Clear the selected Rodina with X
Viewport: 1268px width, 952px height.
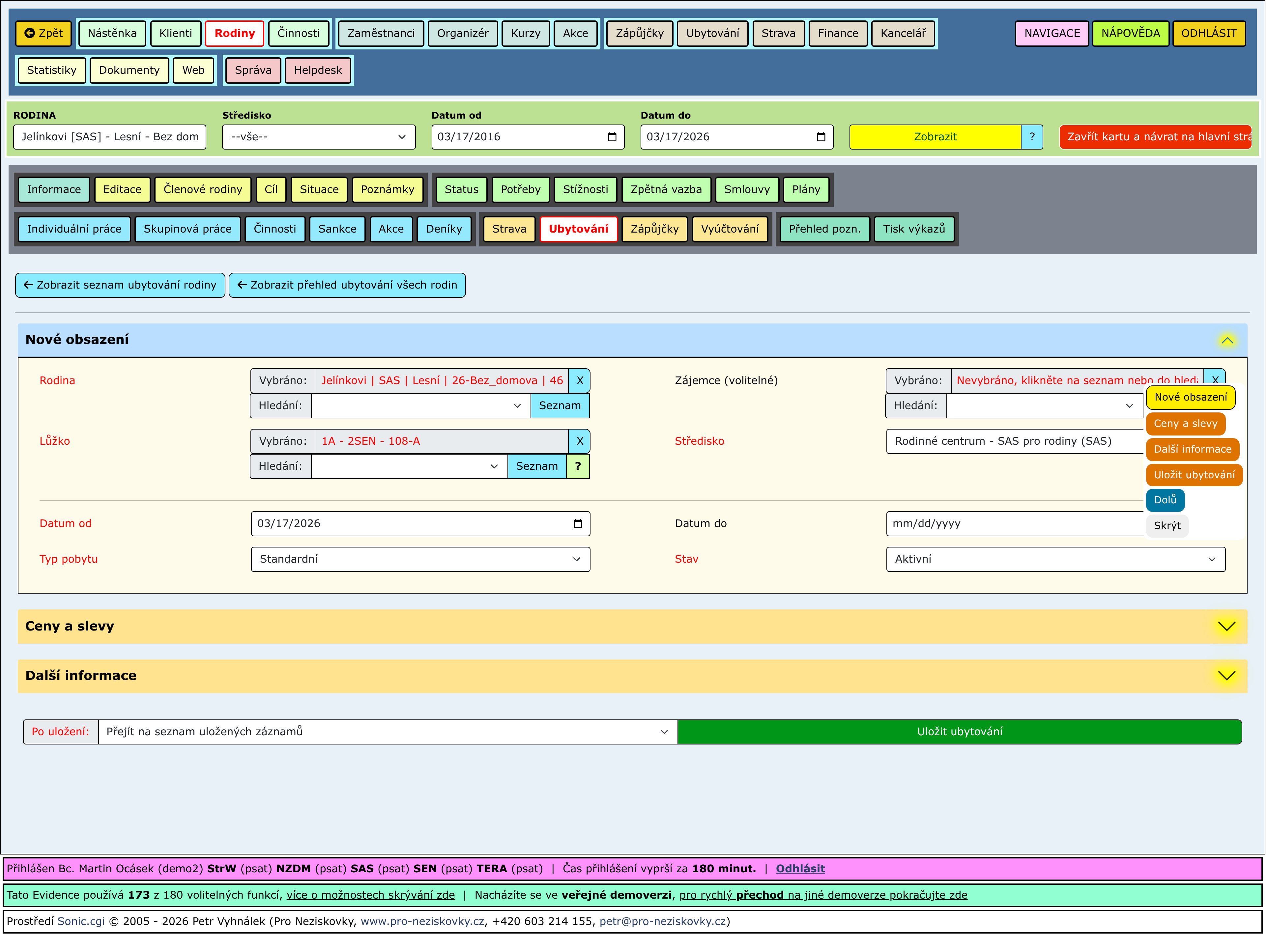point(580,380)
